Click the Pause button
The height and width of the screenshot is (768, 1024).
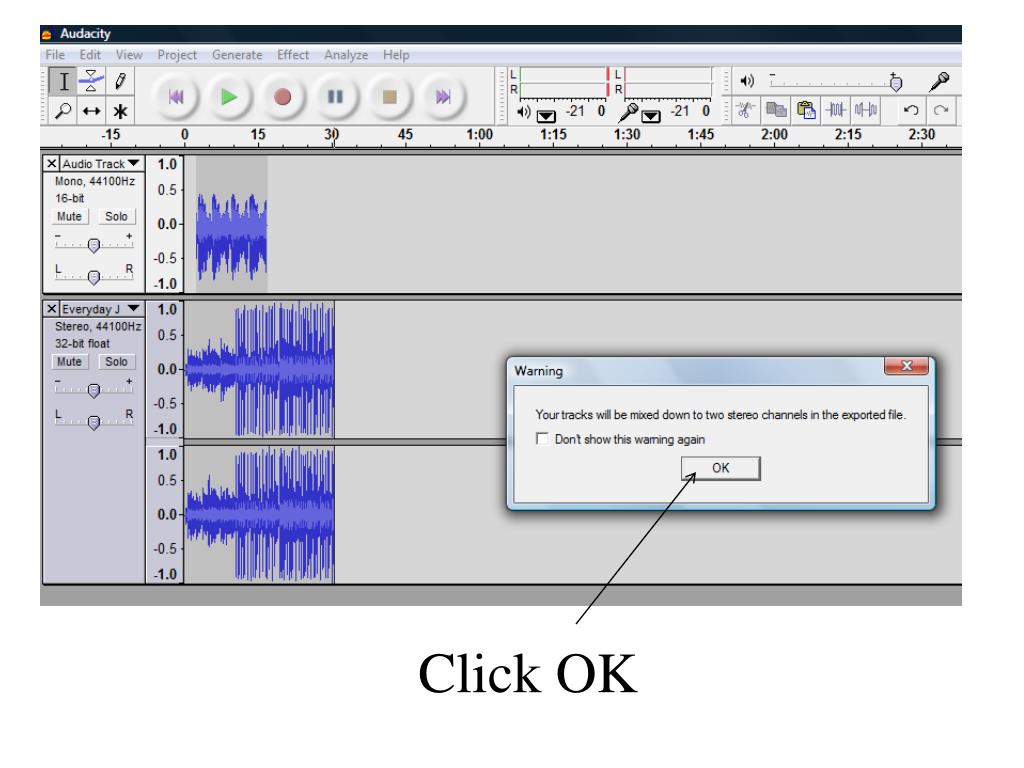click(336, 97)
